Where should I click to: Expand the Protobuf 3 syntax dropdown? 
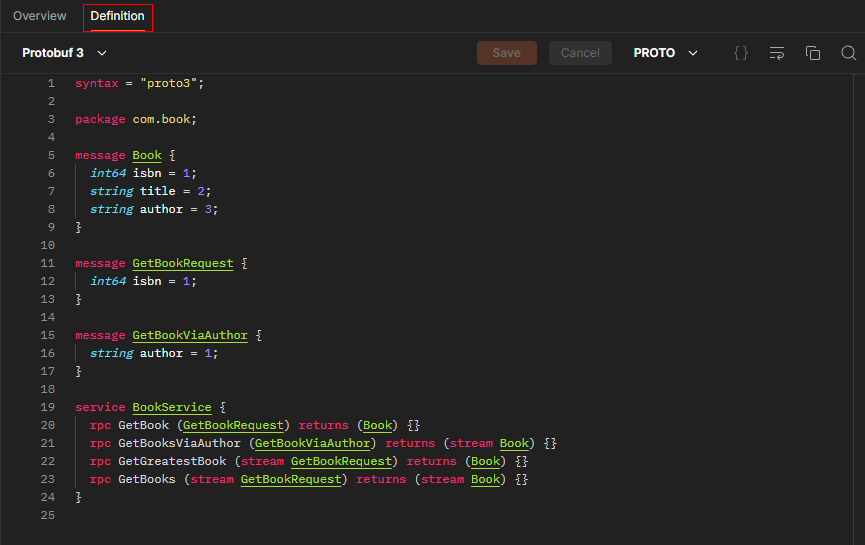pyautogui.click(x=64, y=53)
